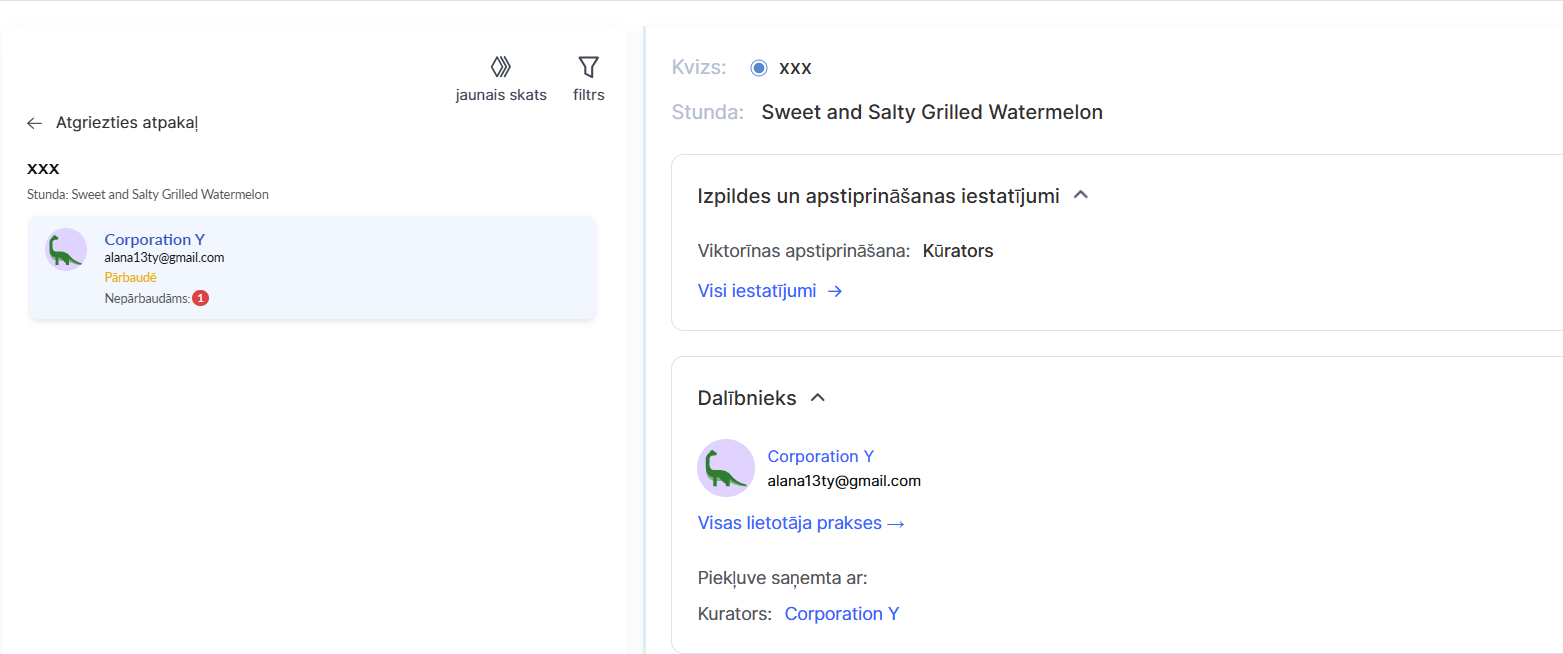Click the back arrow next to Atgriezties atpakaļ

point(35,123)
